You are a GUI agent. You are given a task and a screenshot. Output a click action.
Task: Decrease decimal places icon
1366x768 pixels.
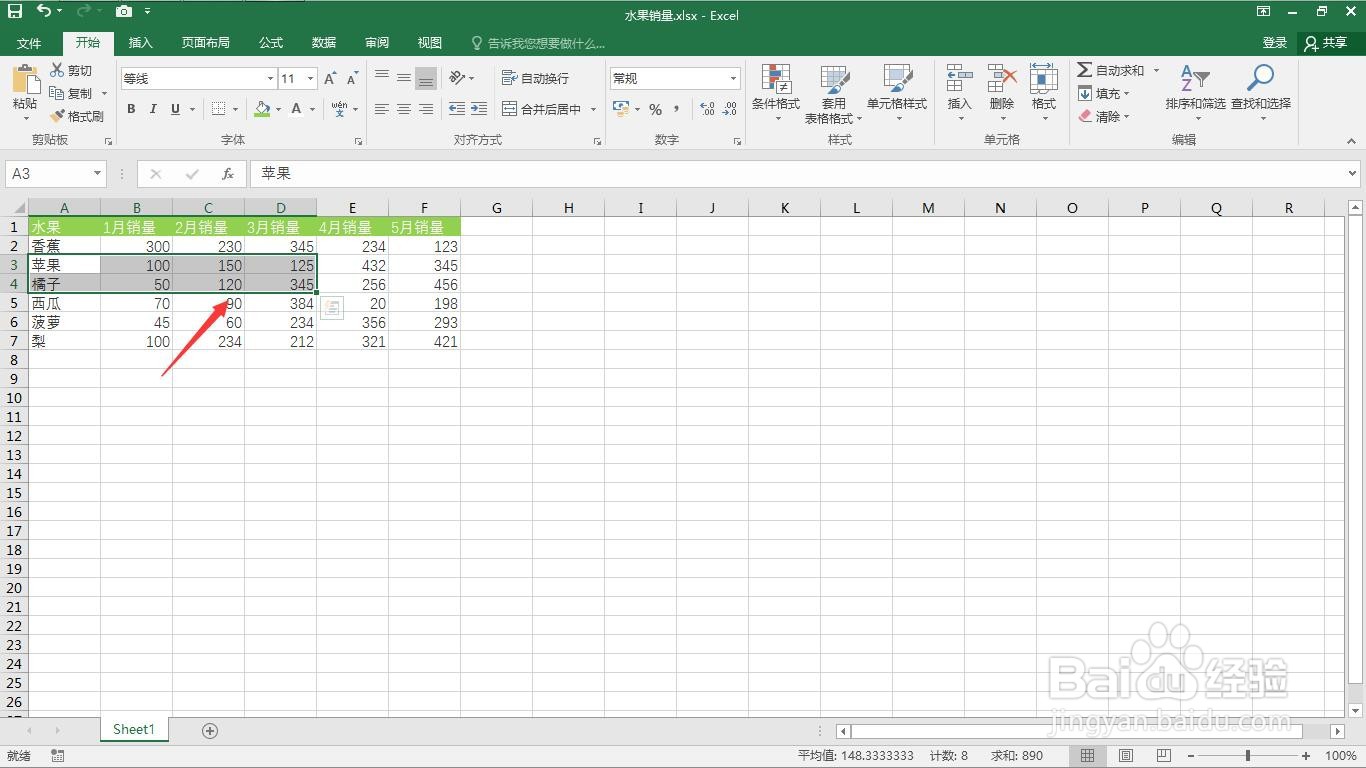click(731, 109)
